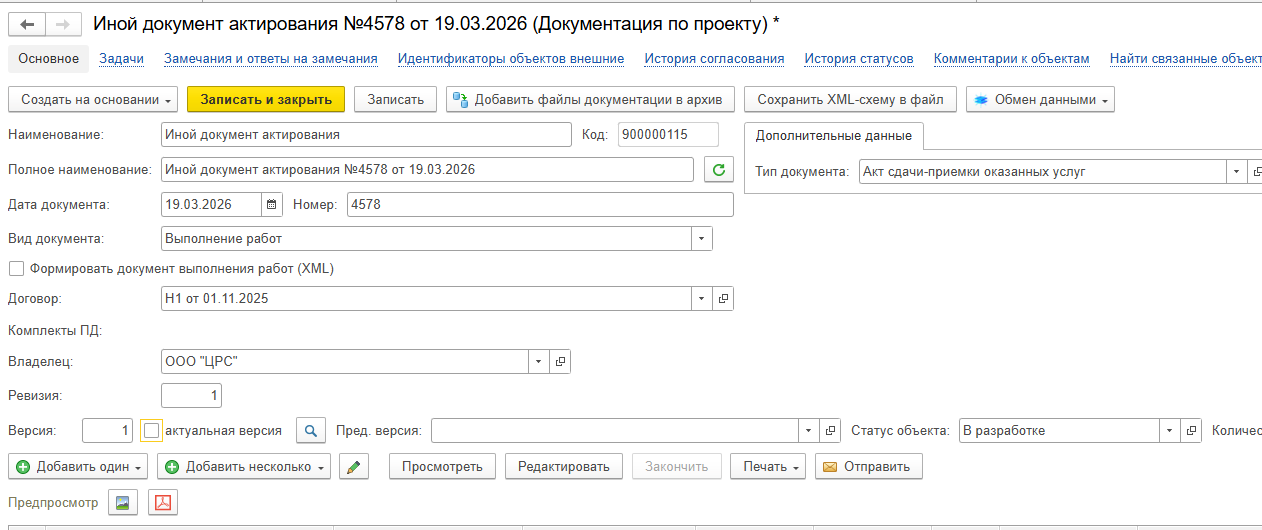Expand the Статус объекта dropdown

pyautogui.click(x=1168, y=431)
